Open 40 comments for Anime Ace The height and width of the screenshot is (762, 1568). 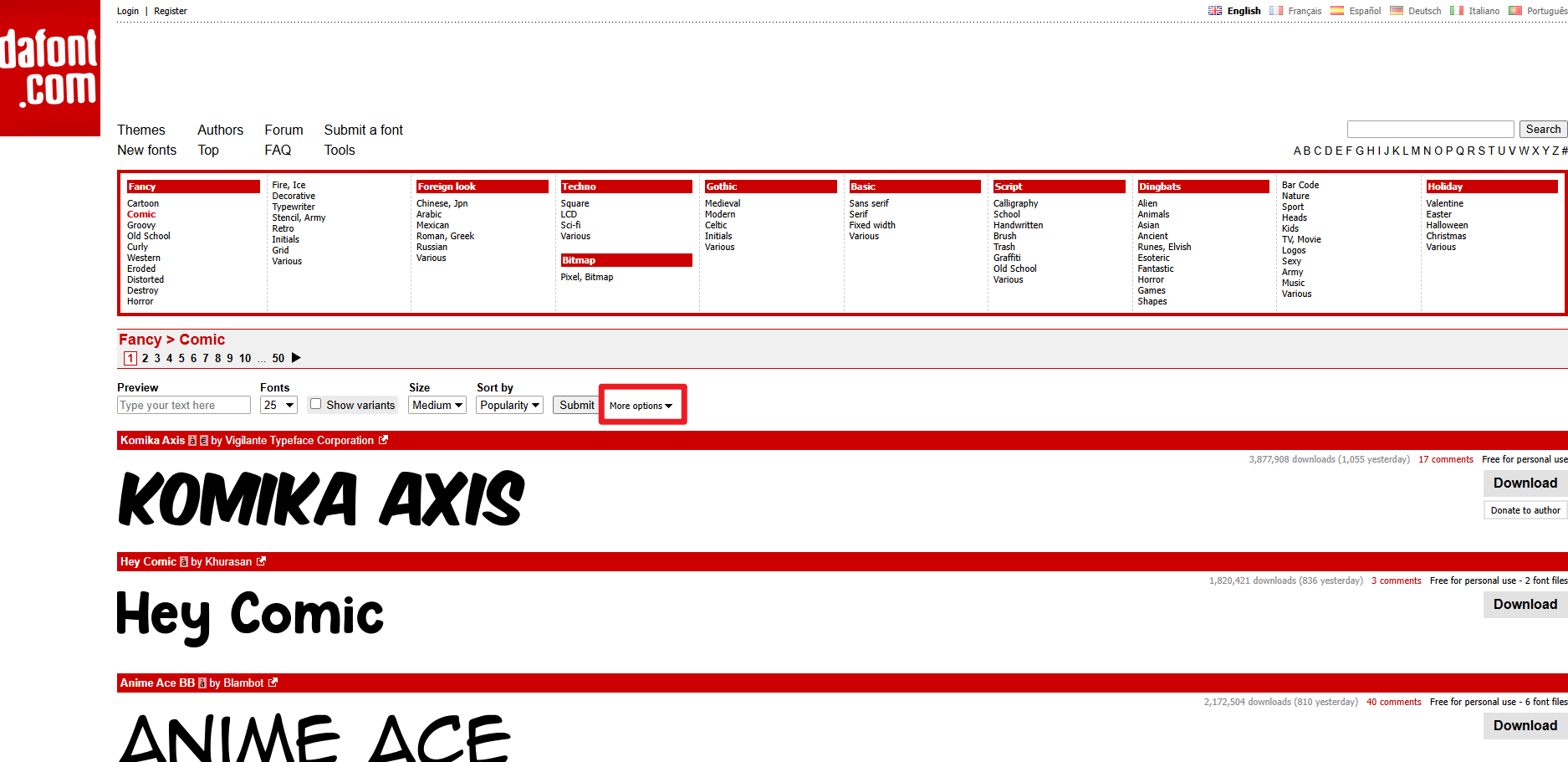click(x=1394, y=702)
